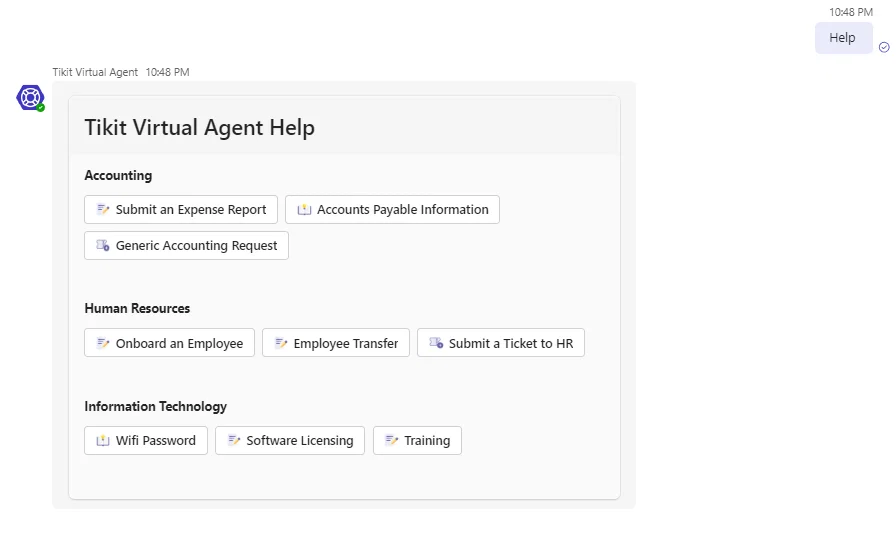896x534 pixels.
Task: Click the message sent checkmark icon
Action: coord(884,47)
